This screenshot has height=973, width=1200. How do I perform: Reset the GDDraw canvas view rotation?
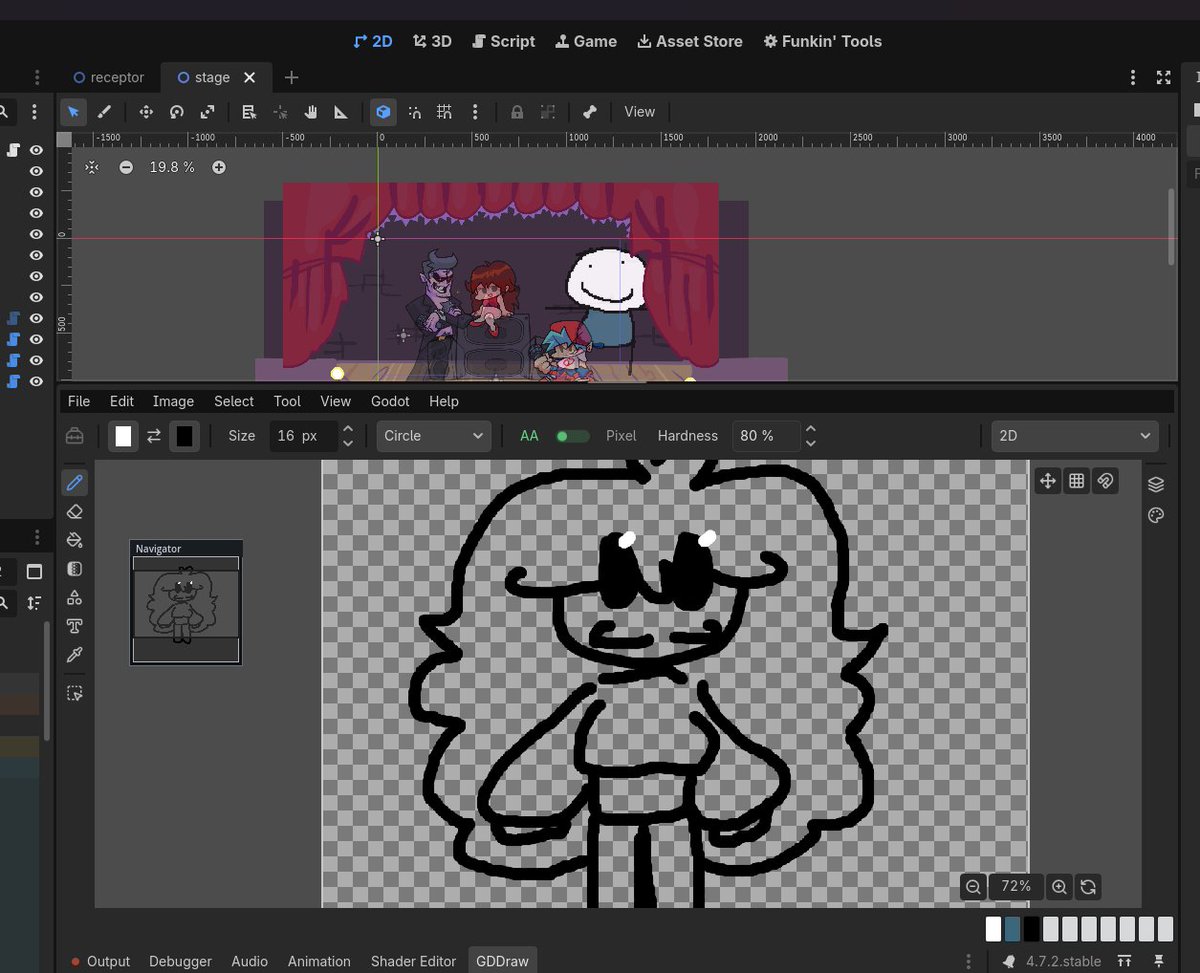coord(1088,886)
